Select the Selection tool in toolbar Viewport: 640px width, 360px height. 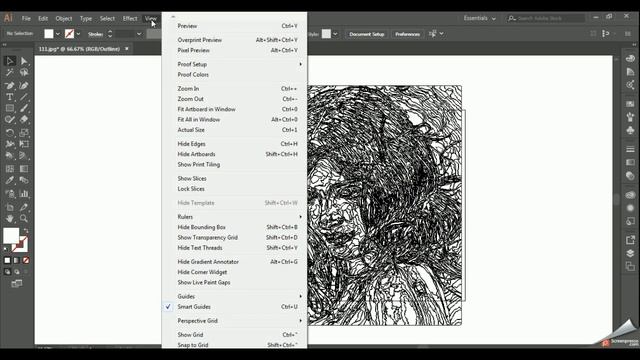pyautogui.click(x=10, y=61)
